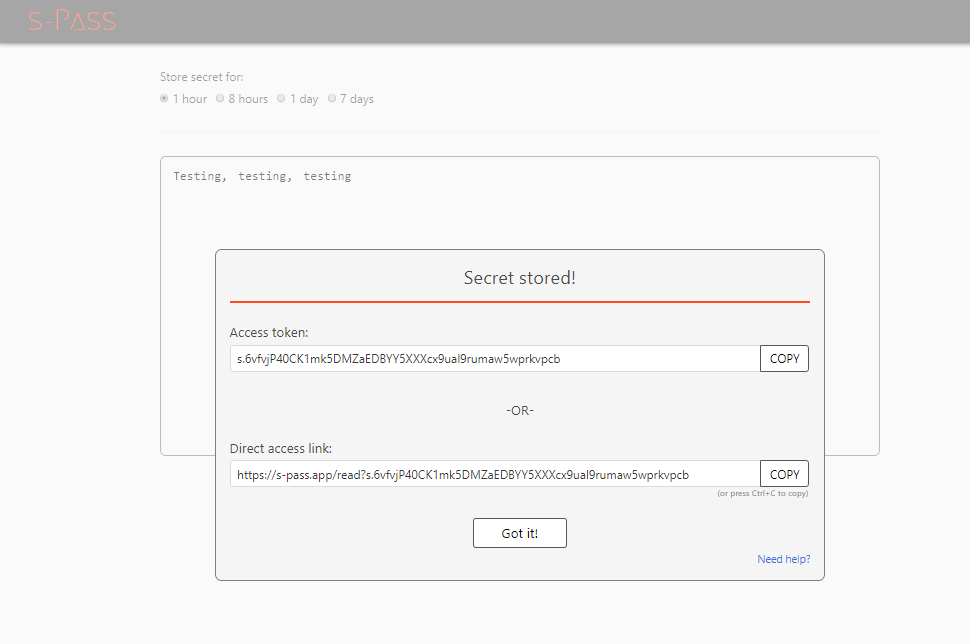
Task: Focus the Access token text field
Action: [494, 359]
